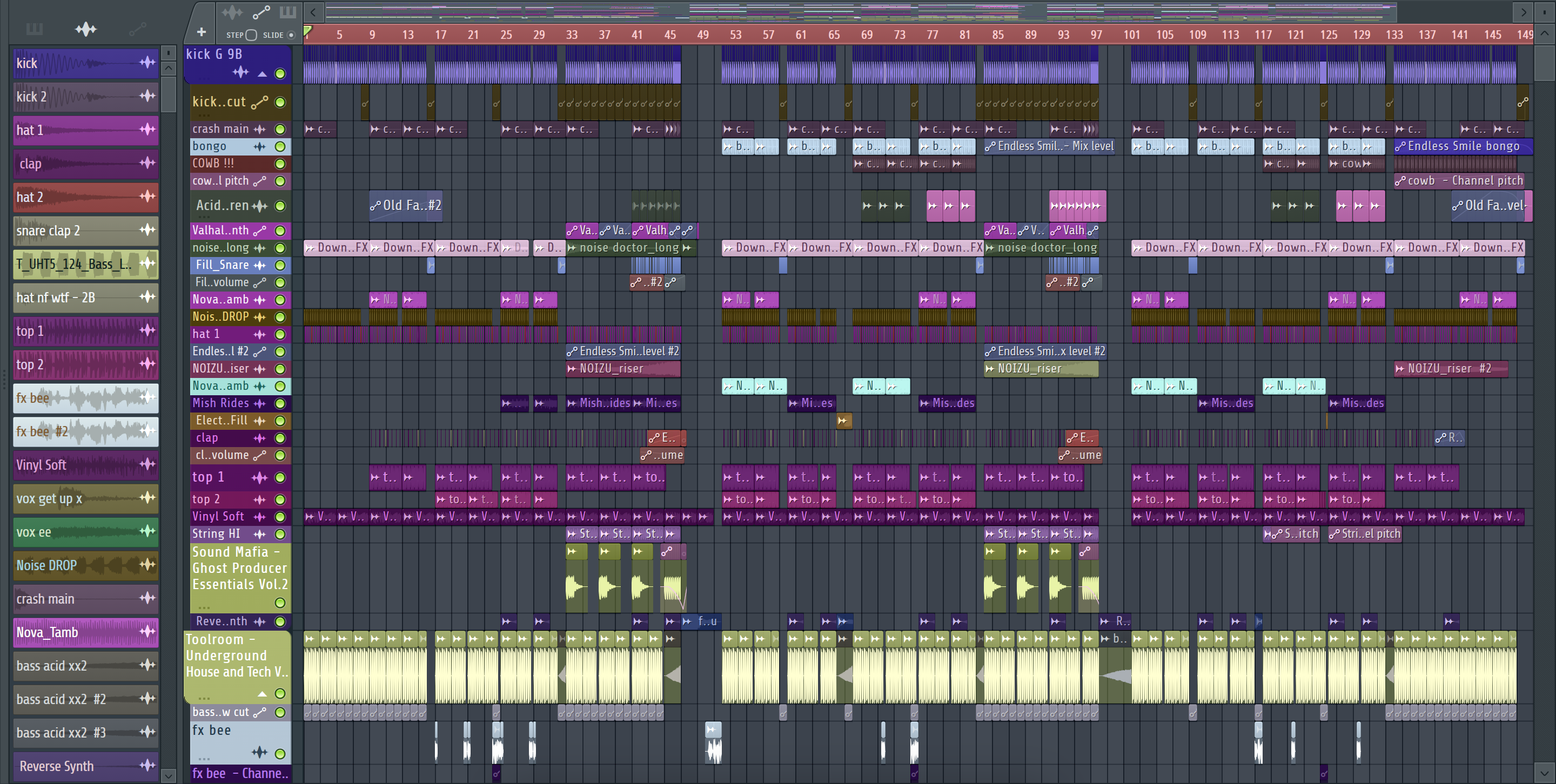Enable the STEP editing toggle
The width and height of the screenshot is (1556, 784).
click(252, 35)
